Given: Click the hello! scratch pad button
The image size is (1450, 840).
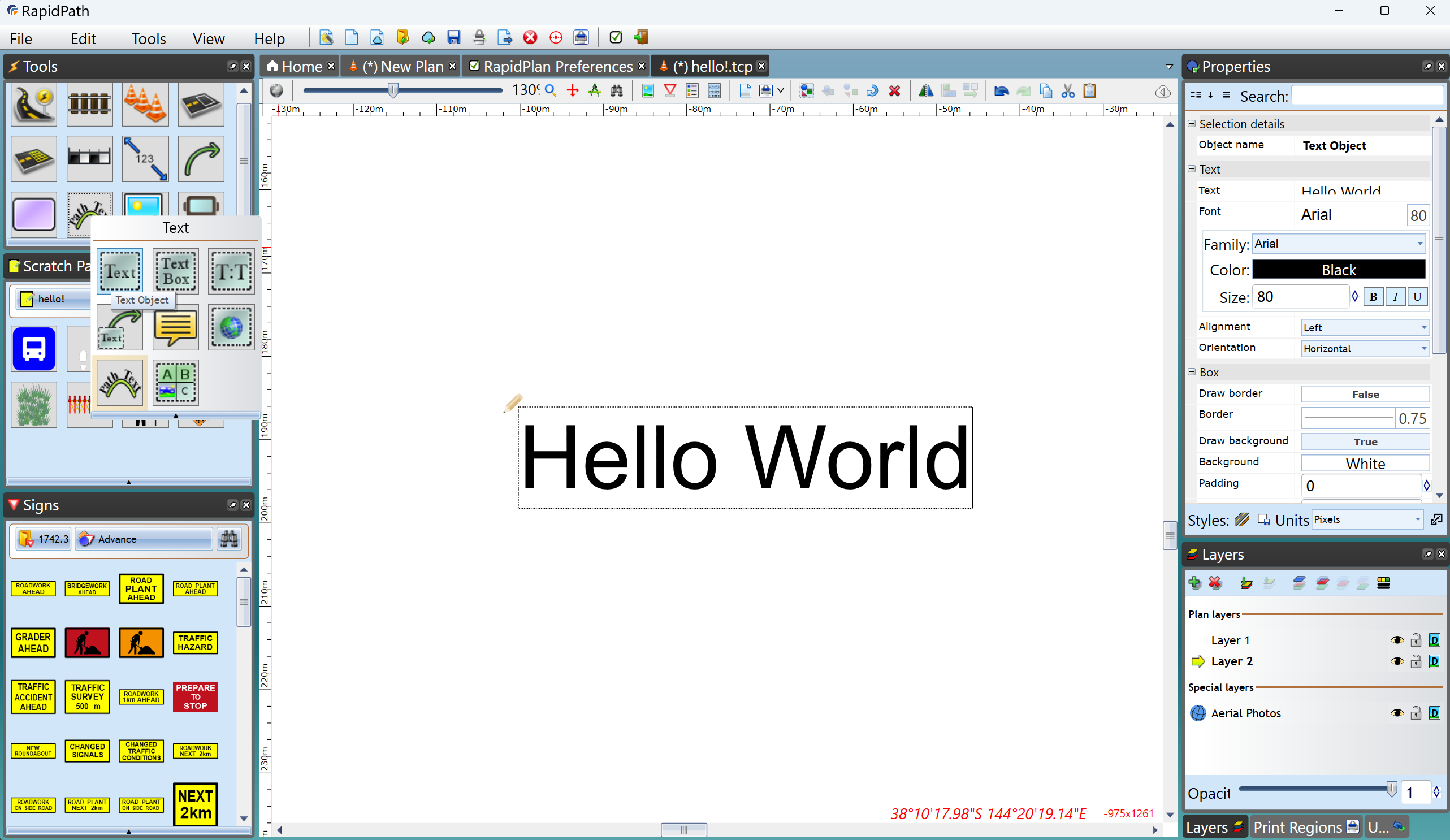Looking at the screenshot, I should click(x=52, y=299).
